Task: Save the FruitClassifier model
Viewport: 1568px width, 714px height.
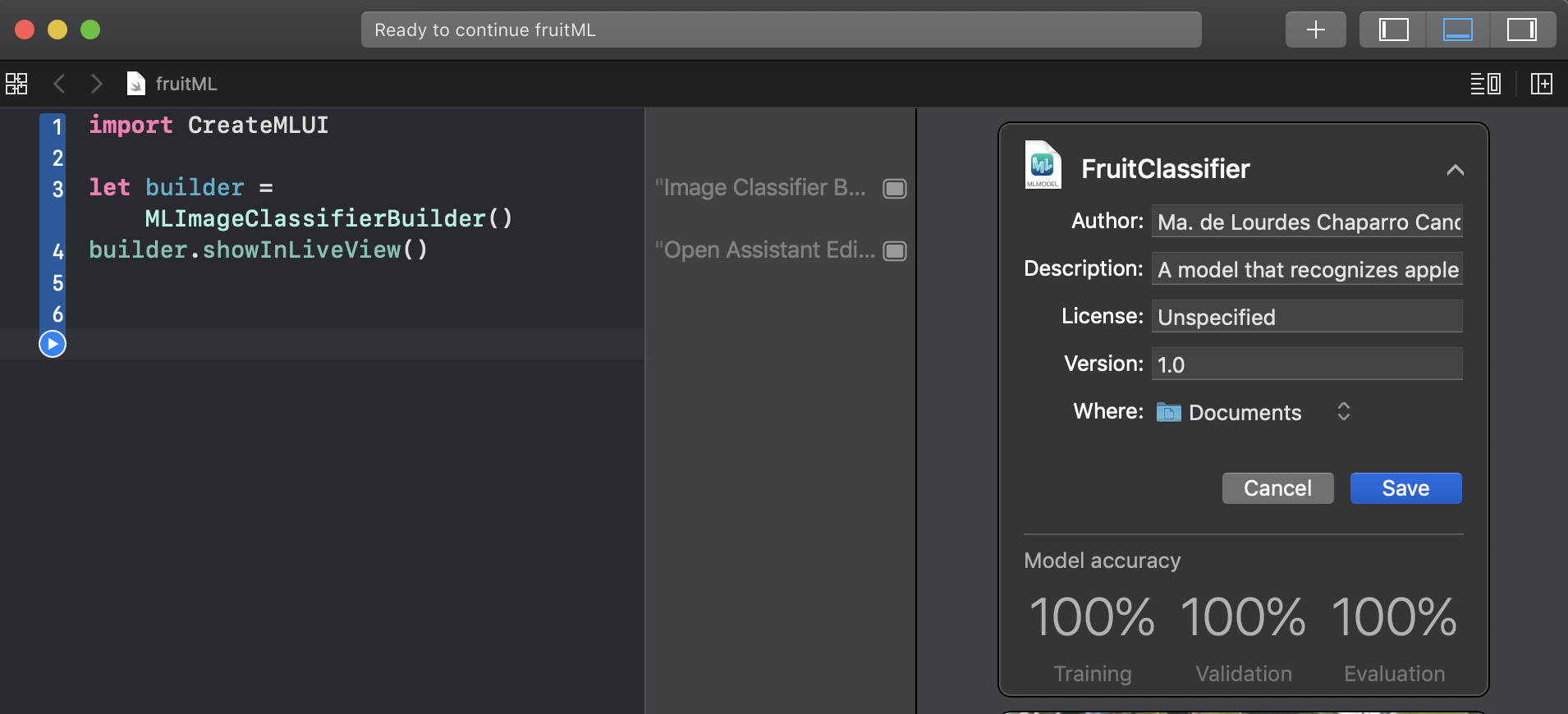Action: (x=1405, y=488)
